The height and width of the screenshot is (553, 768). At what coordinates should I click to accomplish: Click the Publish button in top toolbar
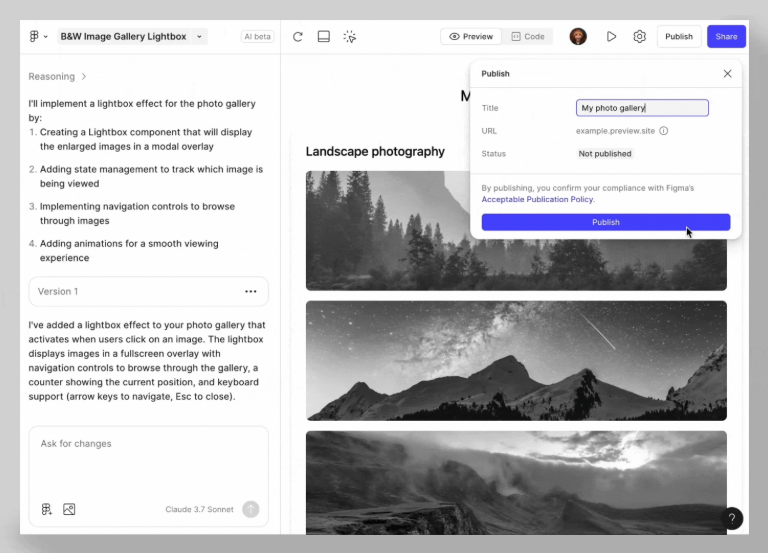pos(678,36)
